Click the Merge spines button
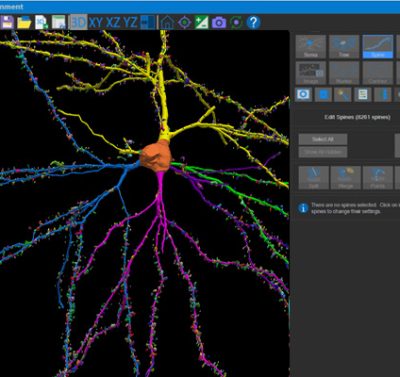Viewport: 400px width, 377px height. coord(345,178)
